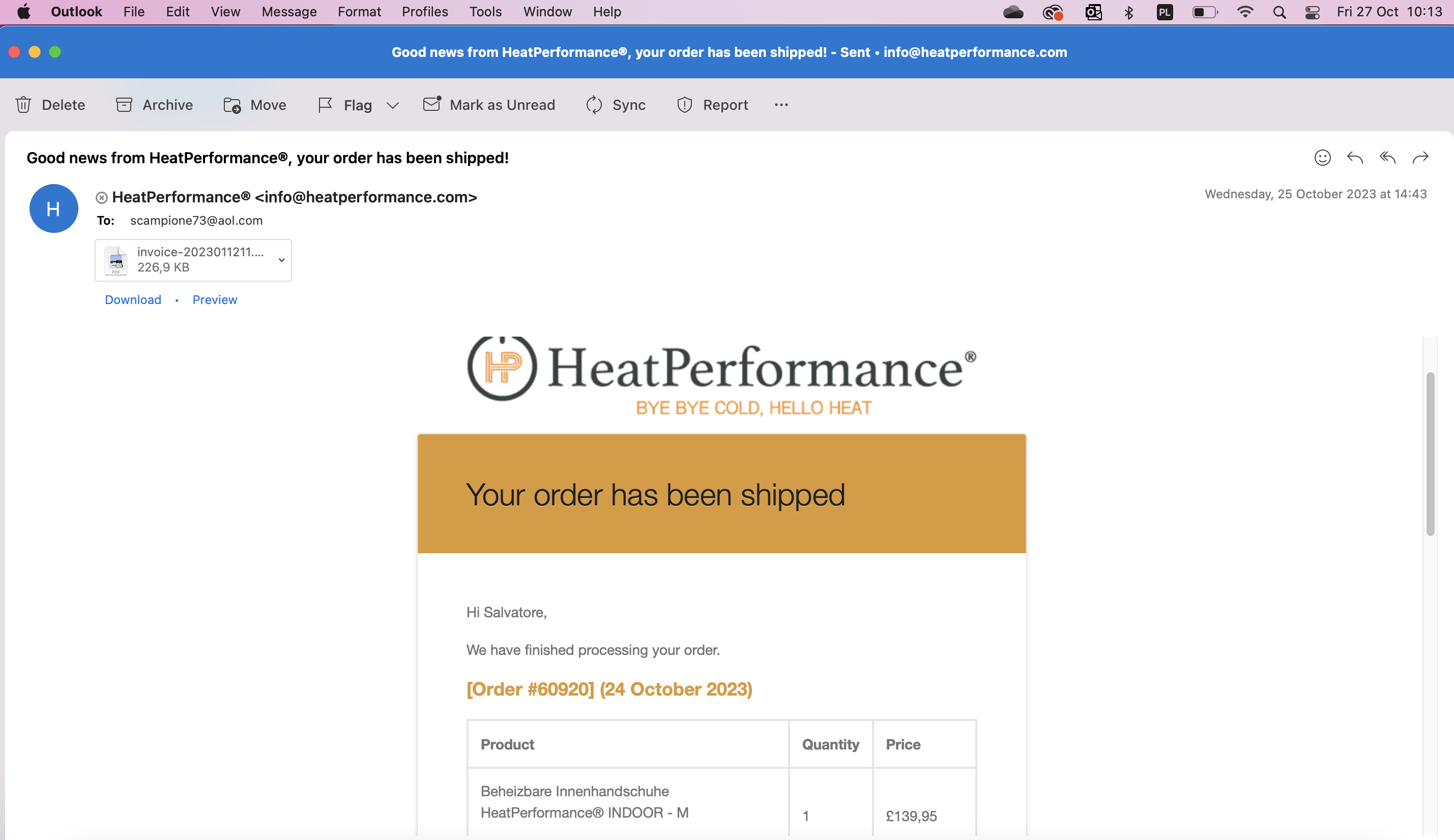The width and height of the screenshot is (1454, 840).
Task: Open the View menu
Action: (225, 12)
